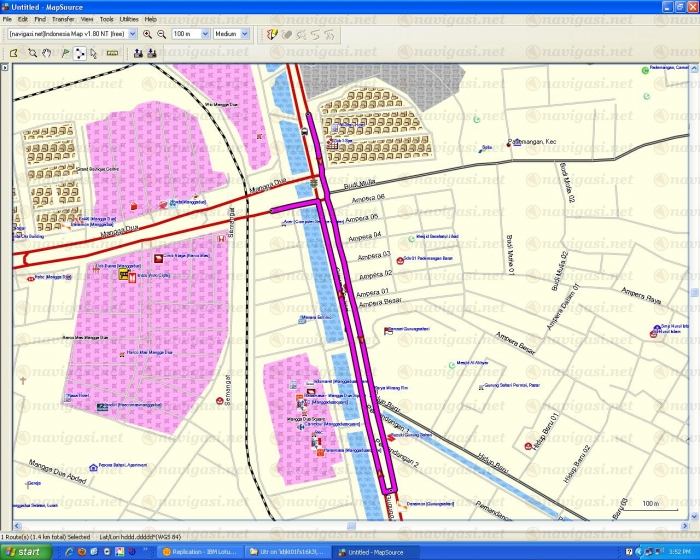The width and height of the screenshot is (700, 560).
Task: Open the Transfer menu
Action: click(x=62, y=19)
